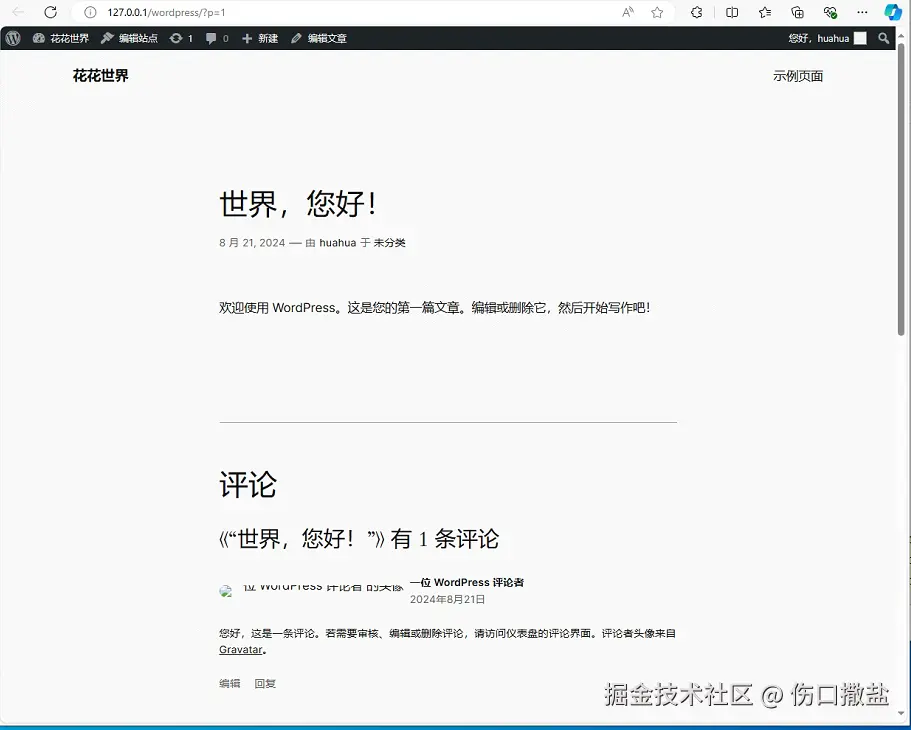Launch Copilot sidebar icon
The width and height of the screenshot is (911, 730).
pos(893,12)
